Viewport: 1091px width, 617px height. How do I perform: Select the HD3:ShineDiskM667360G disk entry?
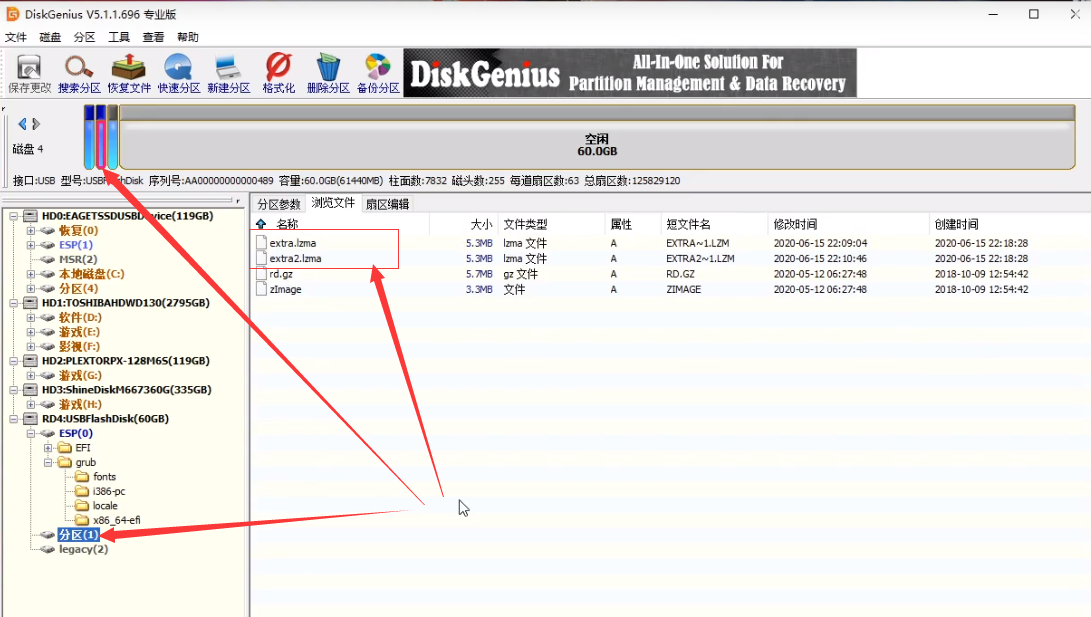click(x=127, y=390)
